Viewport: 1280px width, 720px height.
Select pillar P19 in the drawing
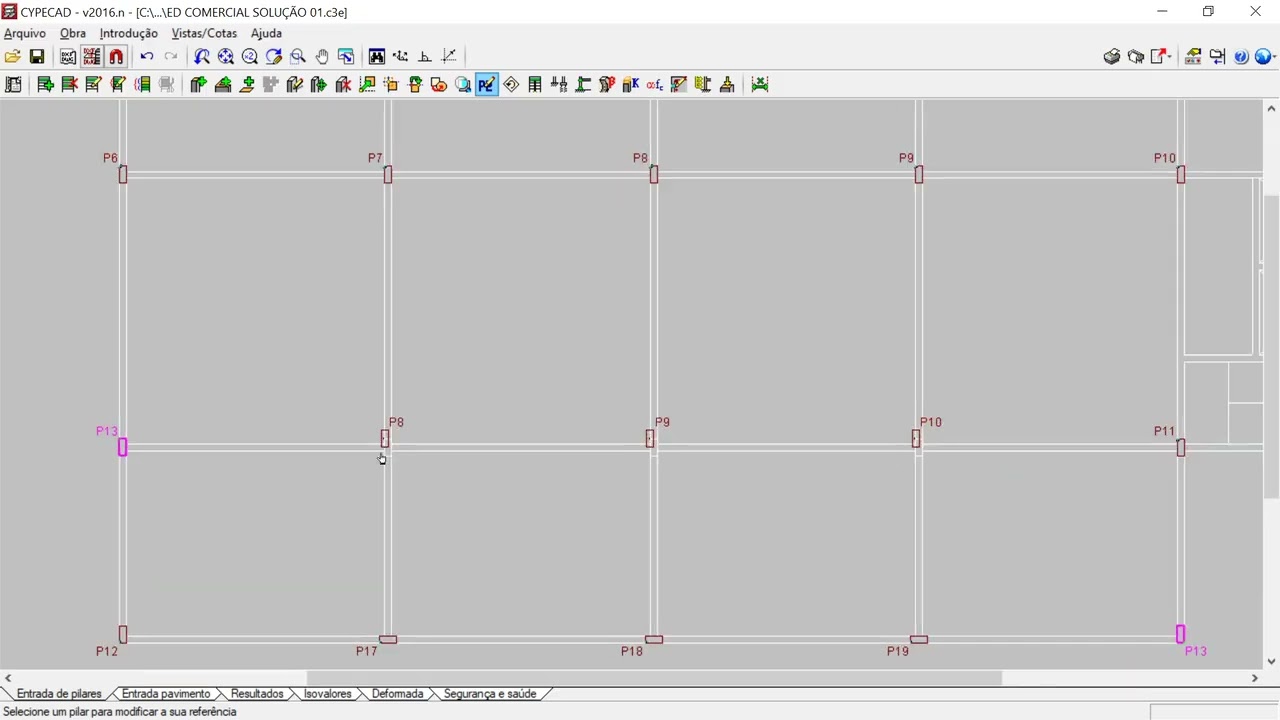[919, 639]
